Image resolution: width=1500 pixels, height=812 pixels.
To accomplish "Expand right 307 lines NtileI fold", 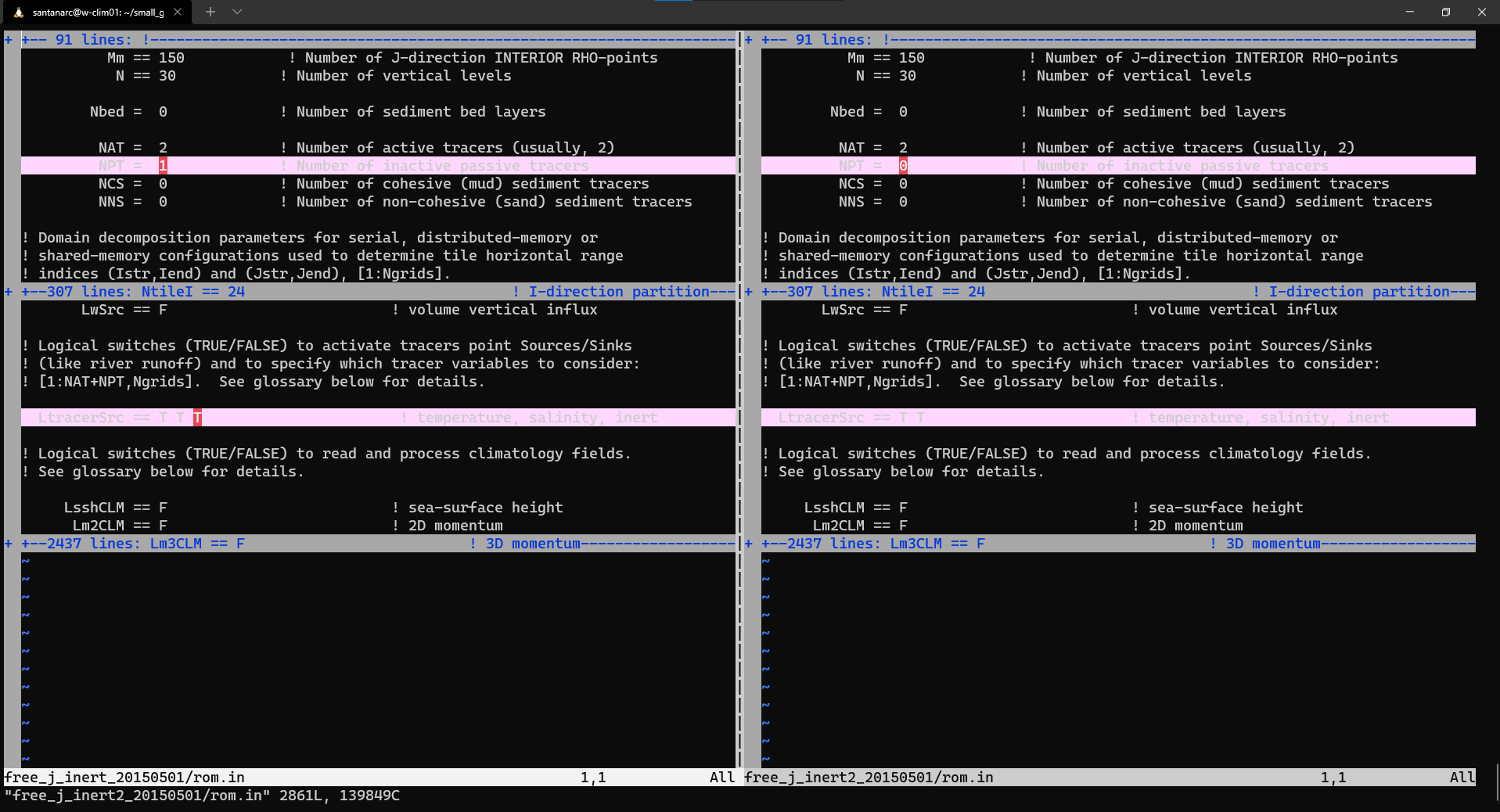I will tap(873, 292).
